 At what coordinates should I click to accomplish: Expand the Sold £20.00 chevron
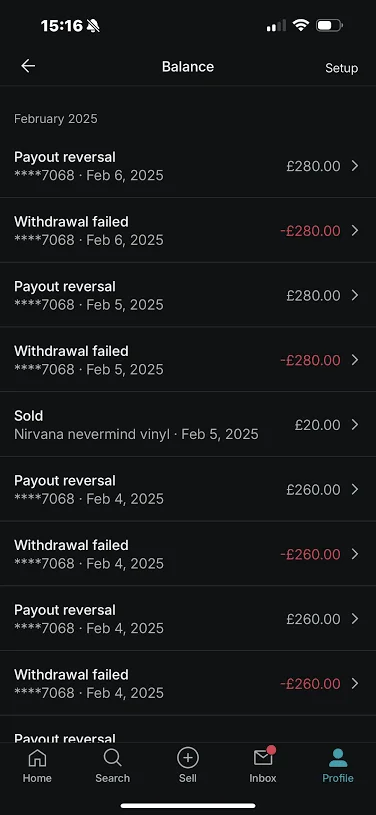coord(355,425)
